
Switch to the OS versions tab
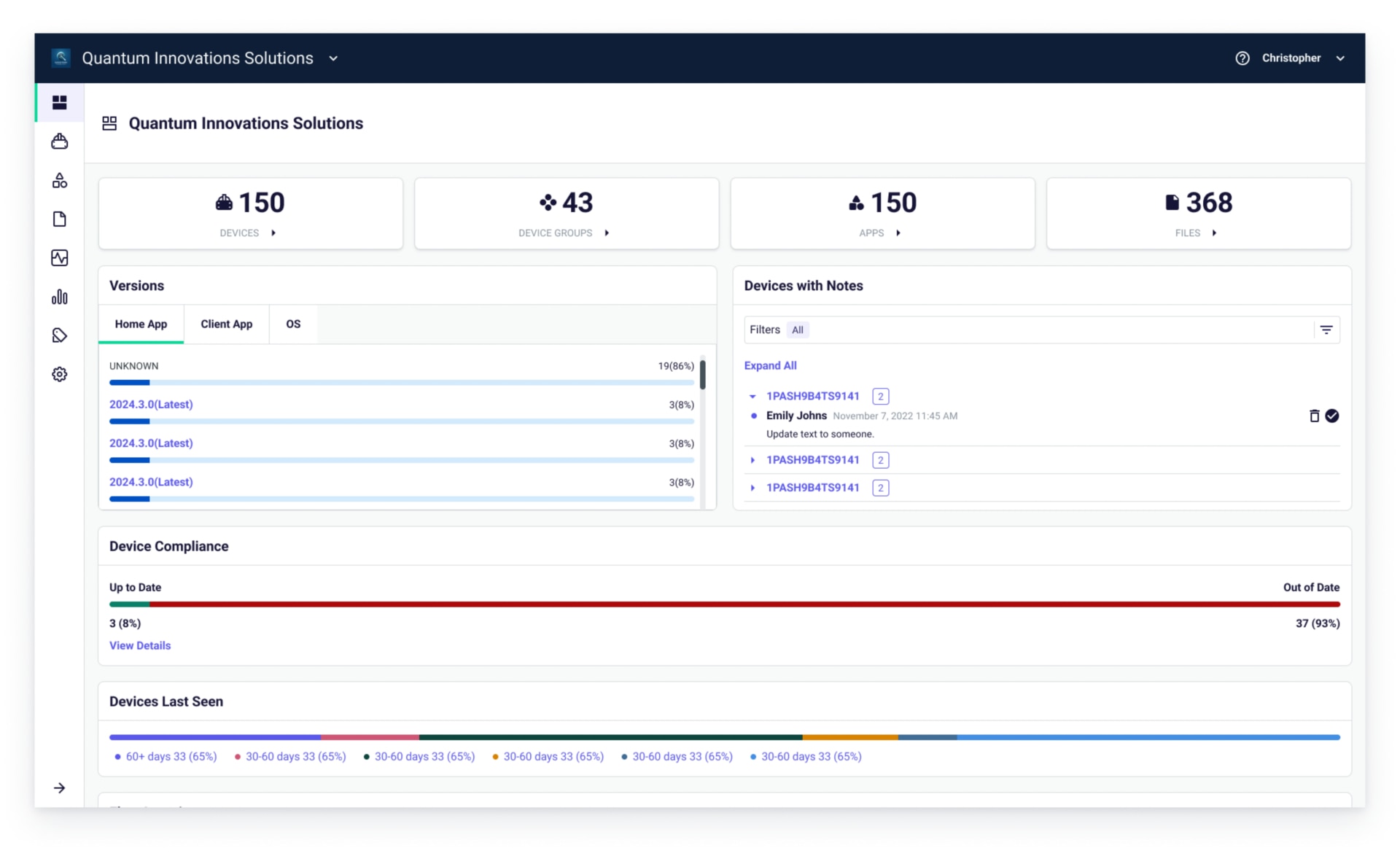pyautogui.click(x=293, y=324)
